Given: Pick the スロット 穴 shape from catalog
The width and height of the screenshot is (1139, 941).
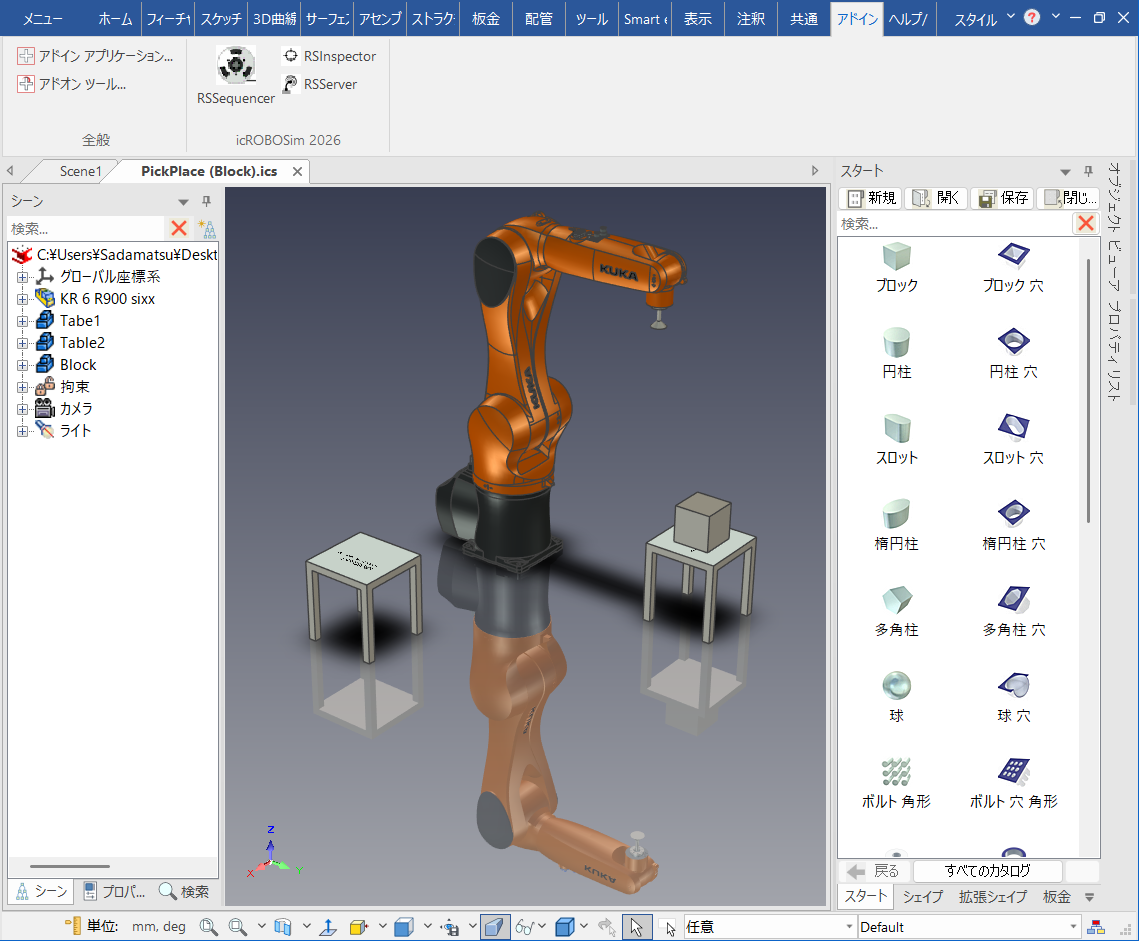Looking at the screenshot, I should [x=1013, y=440].
